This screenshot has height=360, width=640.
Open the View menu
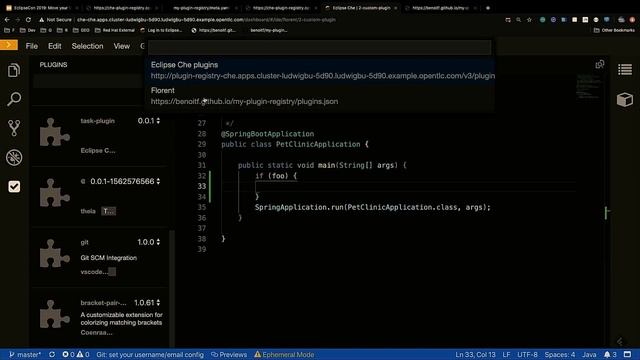[x=122, y=46]
